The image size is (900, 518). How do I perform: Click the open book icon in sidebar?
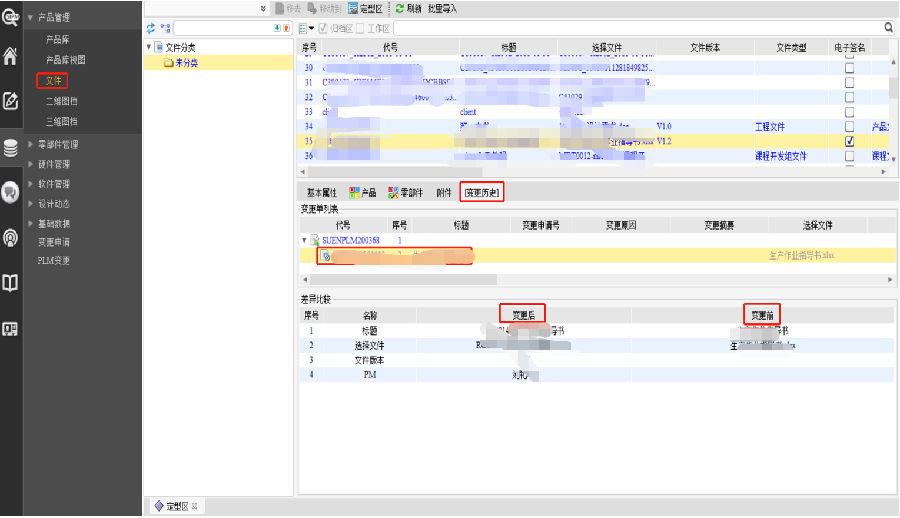(x=11, y=283)
